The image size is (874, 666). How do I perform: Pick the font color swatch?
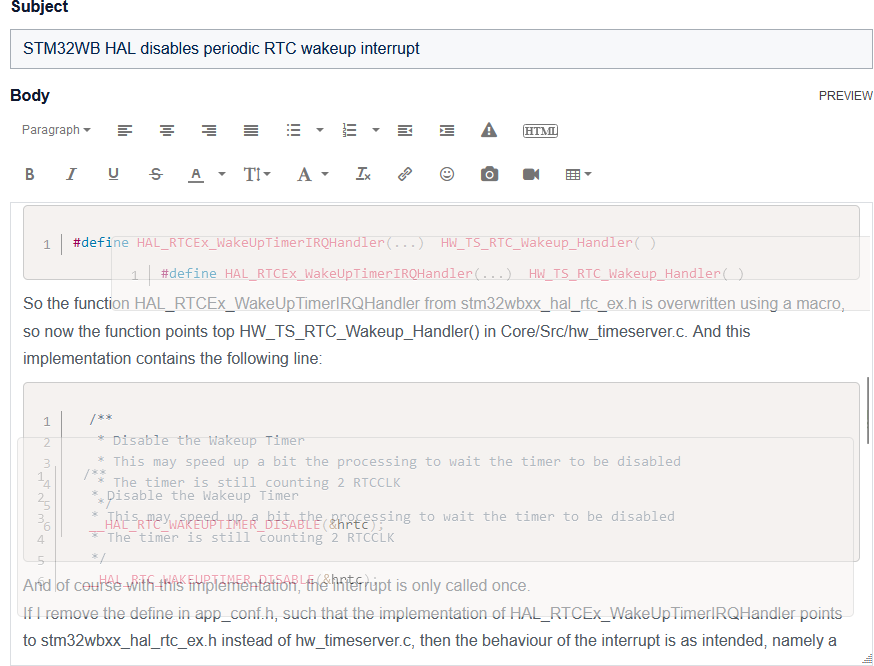pos(197,174)
